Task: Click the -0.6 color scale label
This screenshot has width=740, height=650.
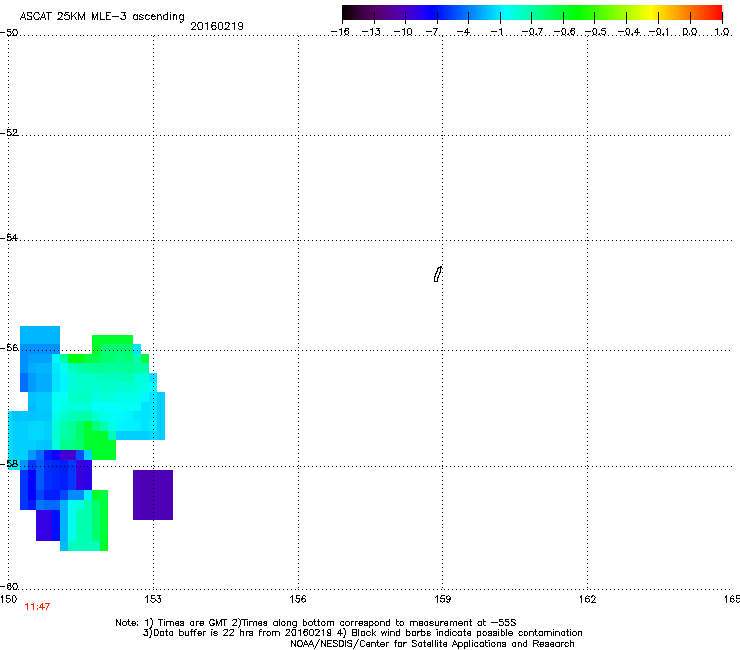Action: click(564, 32)
